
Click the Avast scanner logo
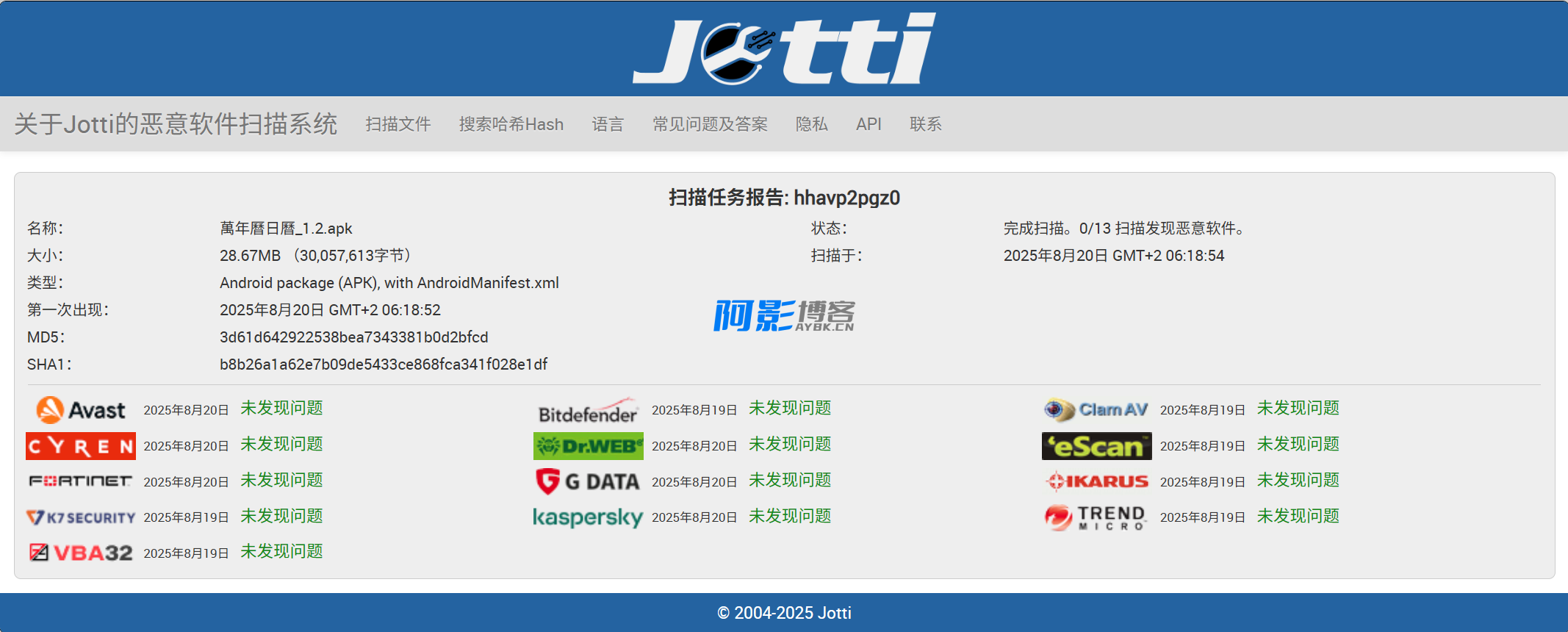(x=81, y=410)
